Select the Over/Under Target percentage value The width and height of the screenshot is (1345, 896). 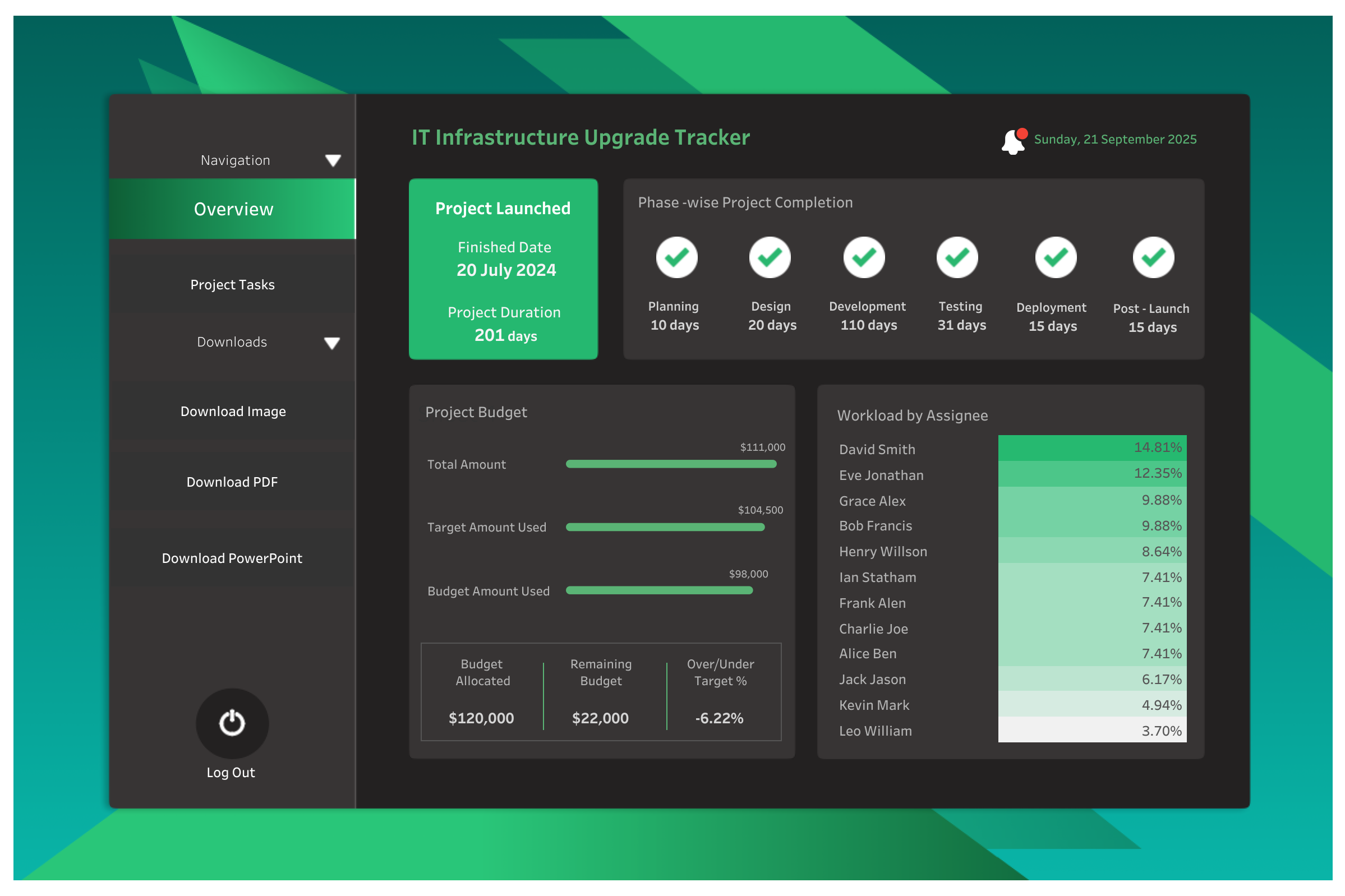point(718,718)
